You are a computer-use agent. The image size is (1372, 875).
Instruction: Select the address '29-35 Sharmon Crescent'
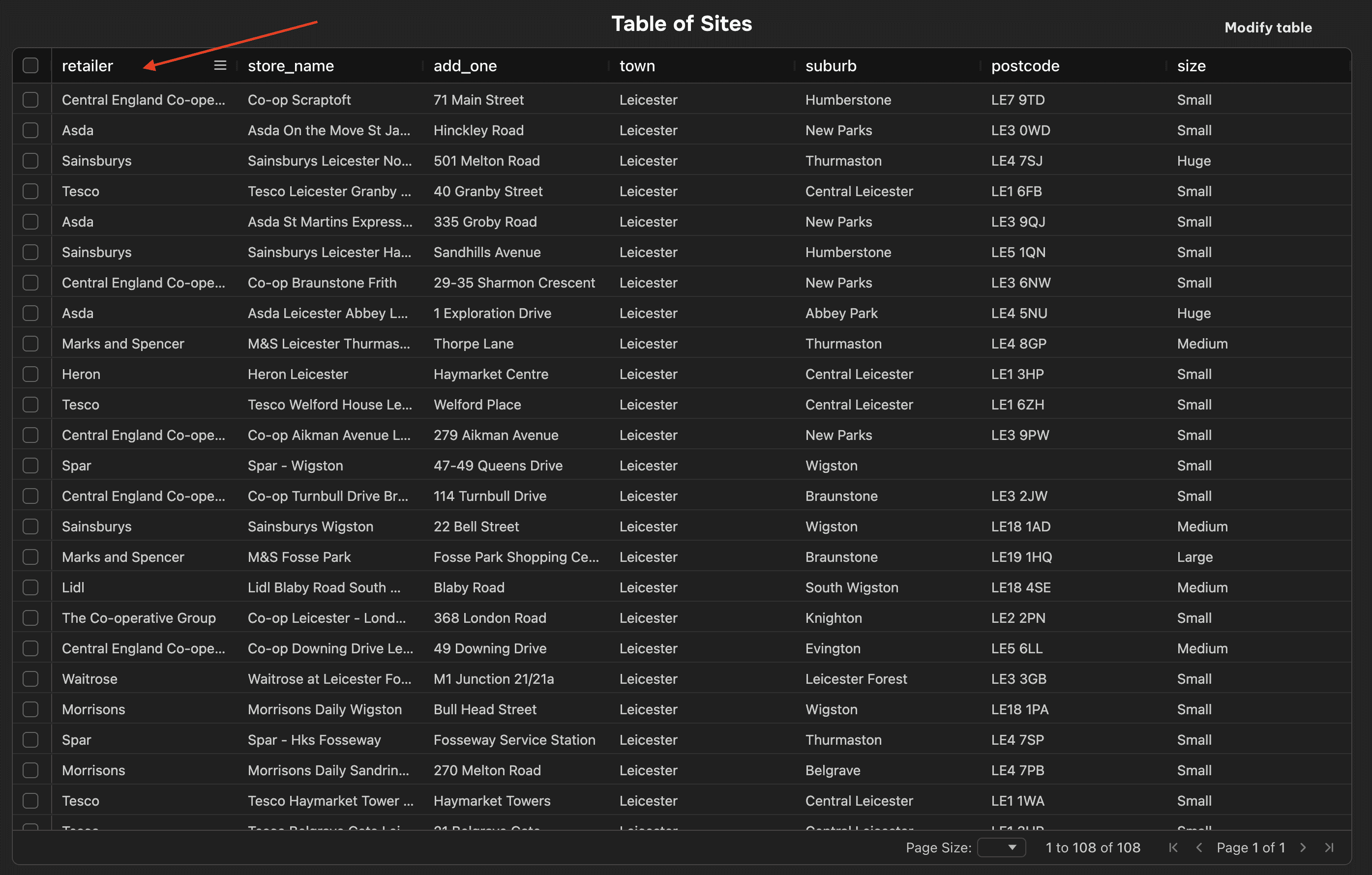coord(514,283)
